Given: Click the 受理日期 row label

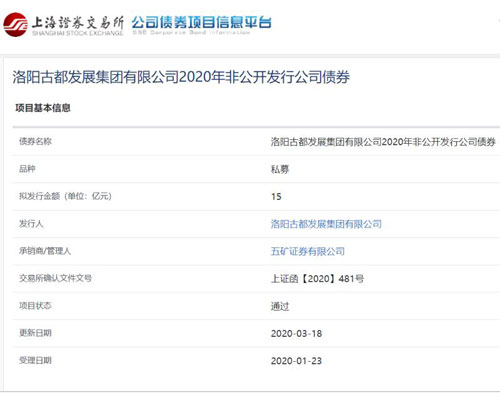Looking at the screenshot, I should [x=35, y=360].
